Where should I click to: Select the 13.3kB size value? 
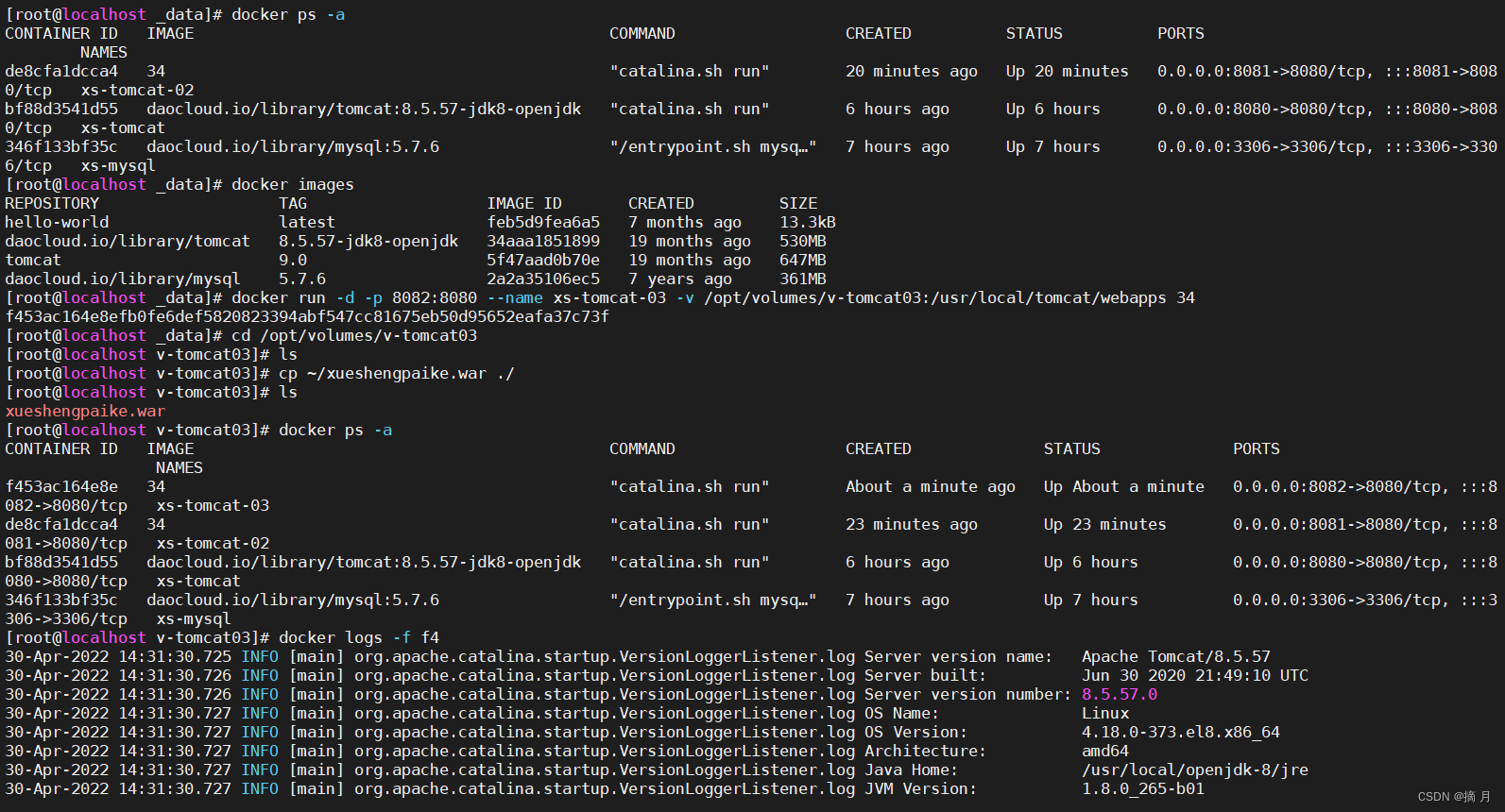click(808, 222)
